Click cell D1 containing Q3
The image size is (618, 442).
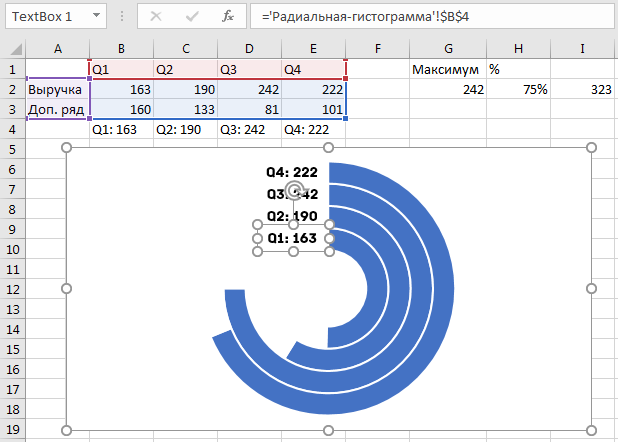pos(249,69)
